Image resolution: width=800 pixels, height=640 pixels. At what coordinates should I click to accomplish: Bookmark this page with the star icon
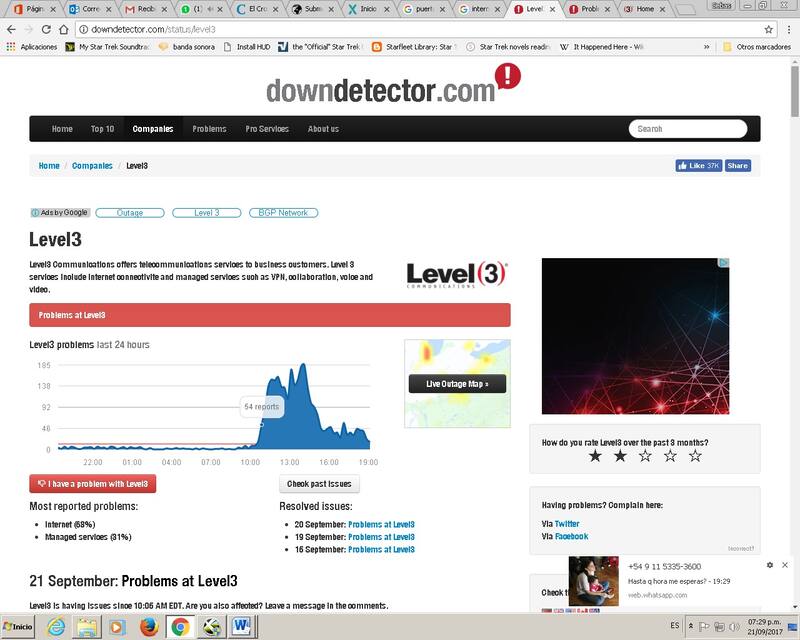768,30
